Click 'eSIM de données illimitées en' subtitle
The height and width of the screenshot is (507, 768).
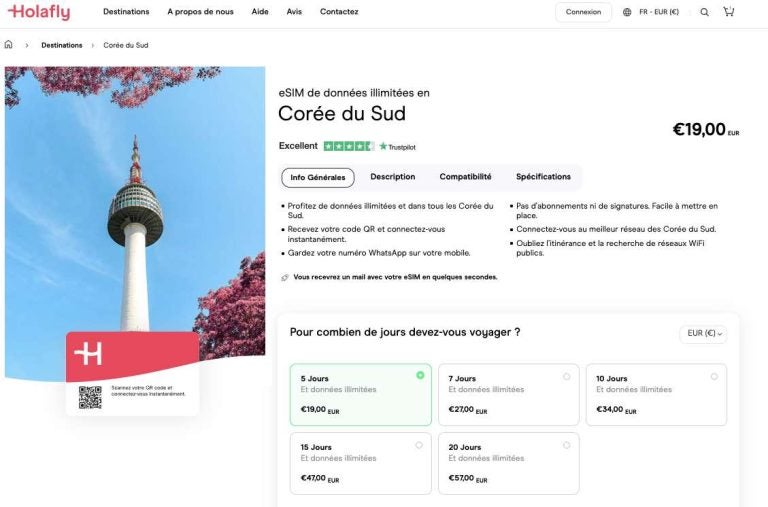[x=354, y=93]
